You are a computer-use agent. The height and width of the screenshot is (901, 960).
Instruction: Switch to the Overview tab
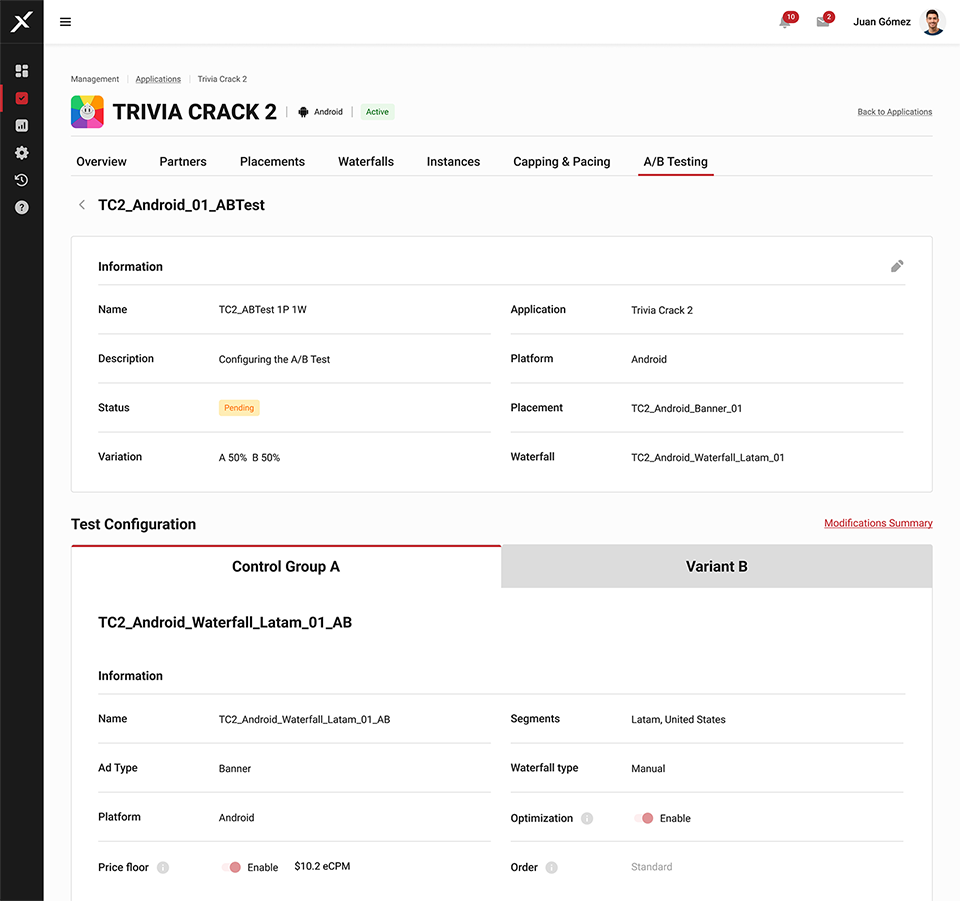[101, 162]
